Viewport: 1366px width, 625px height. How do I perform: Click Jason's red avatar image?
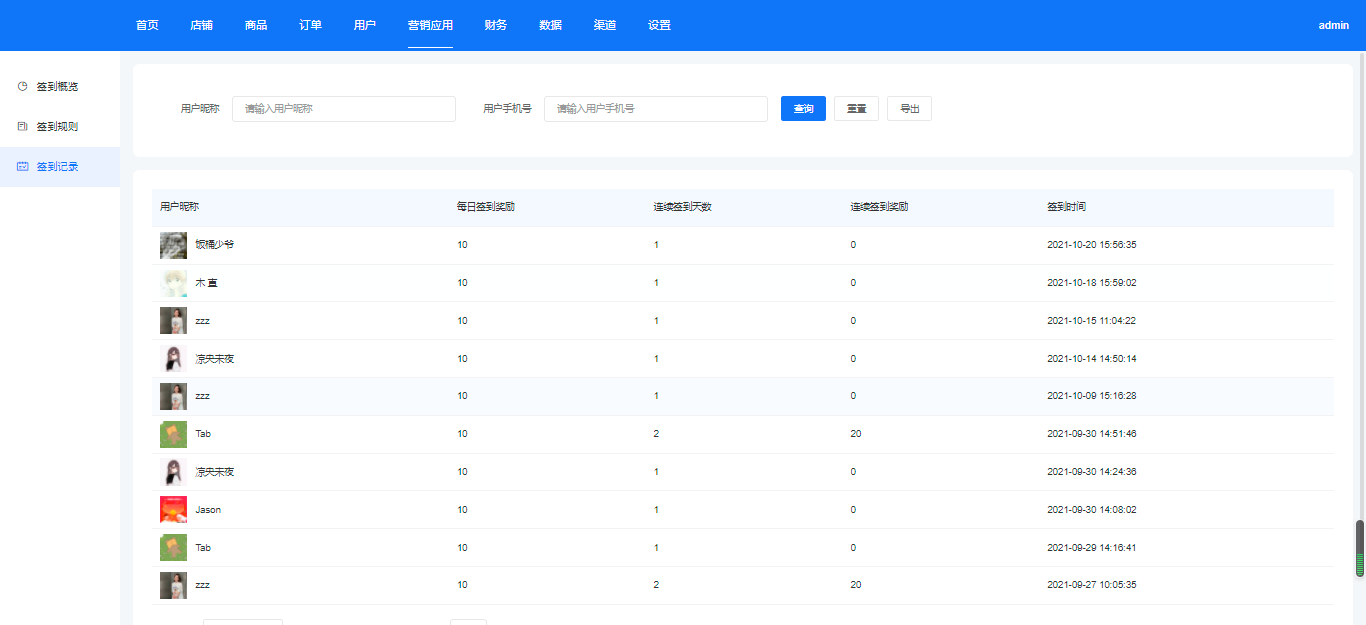point(173,510)
